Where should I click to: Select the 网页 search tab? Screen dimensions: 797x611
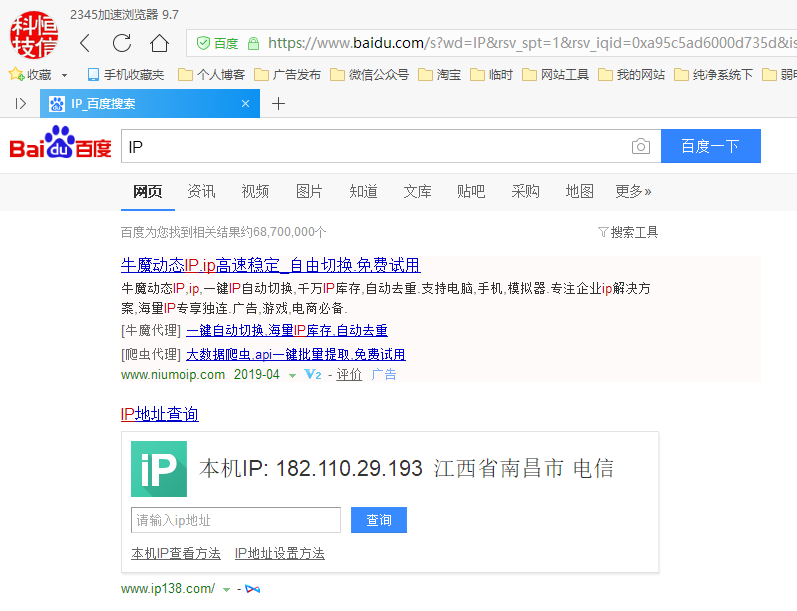pyautogui.click(x=147, y=192)
